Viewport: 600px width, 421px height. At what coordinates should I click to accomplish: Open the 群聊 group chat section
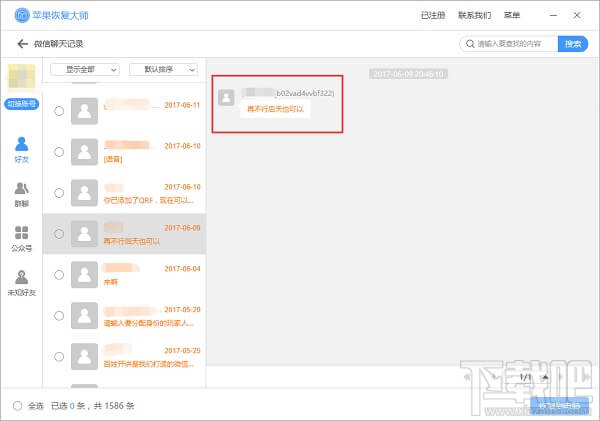[21, 194]
